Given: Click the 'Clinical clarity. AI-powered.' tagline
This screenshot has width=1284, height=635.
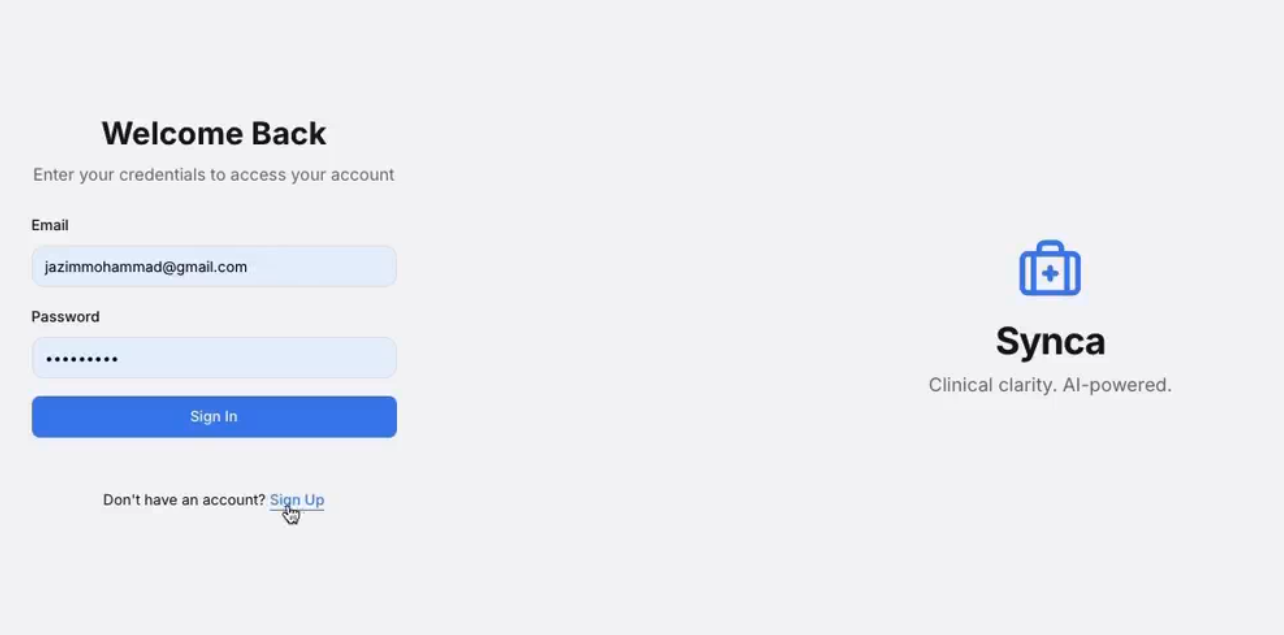Looking at the screenshot, I should (1050, 385).
